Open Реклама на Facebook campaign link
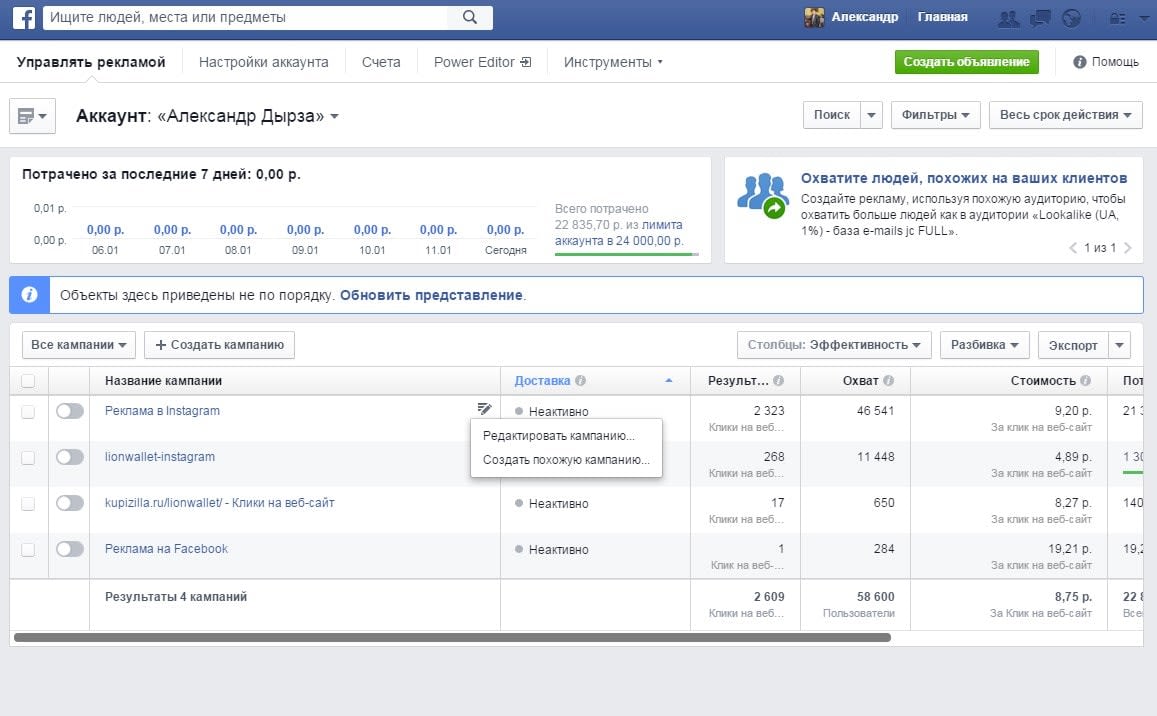Image resolution: width=1157 pixels, height=716 pixels. (166, 549)
